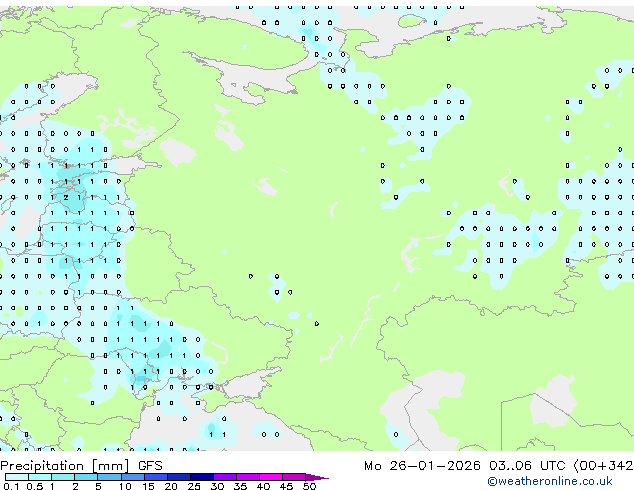The height and width of the screenshot is (490, 634).
Task: Select the 40 to 45 mm magenta swatch
Action: (x=271, y=477)
